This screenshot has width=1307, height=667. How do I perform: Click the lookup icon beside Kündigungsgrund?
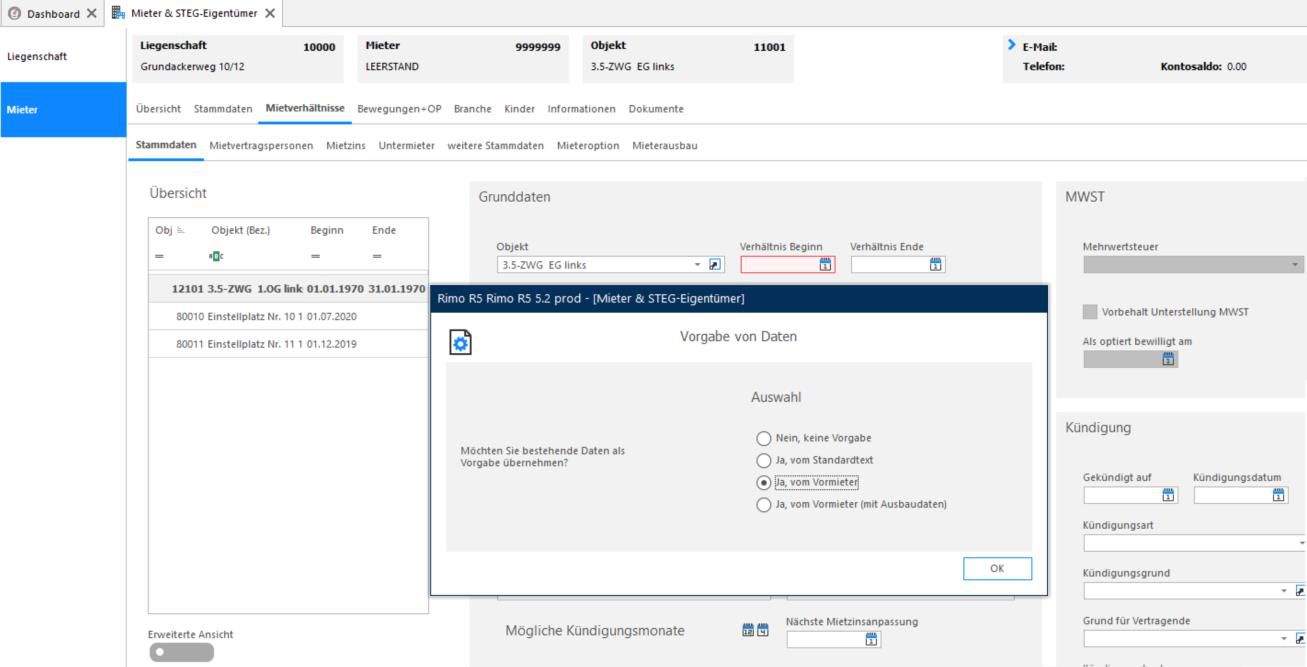[1301, 591]
